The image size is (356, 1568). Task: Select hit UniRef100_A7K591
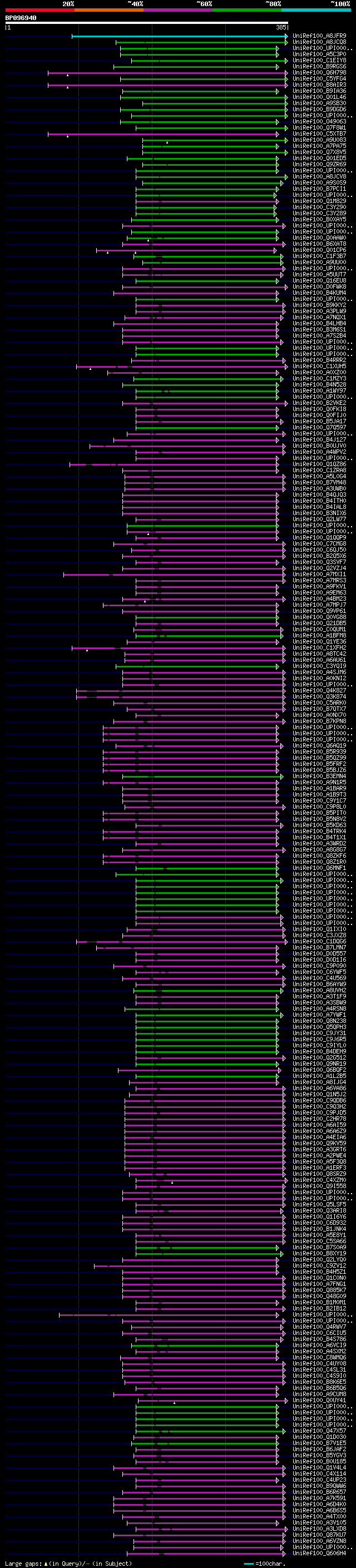point(319,1498)
